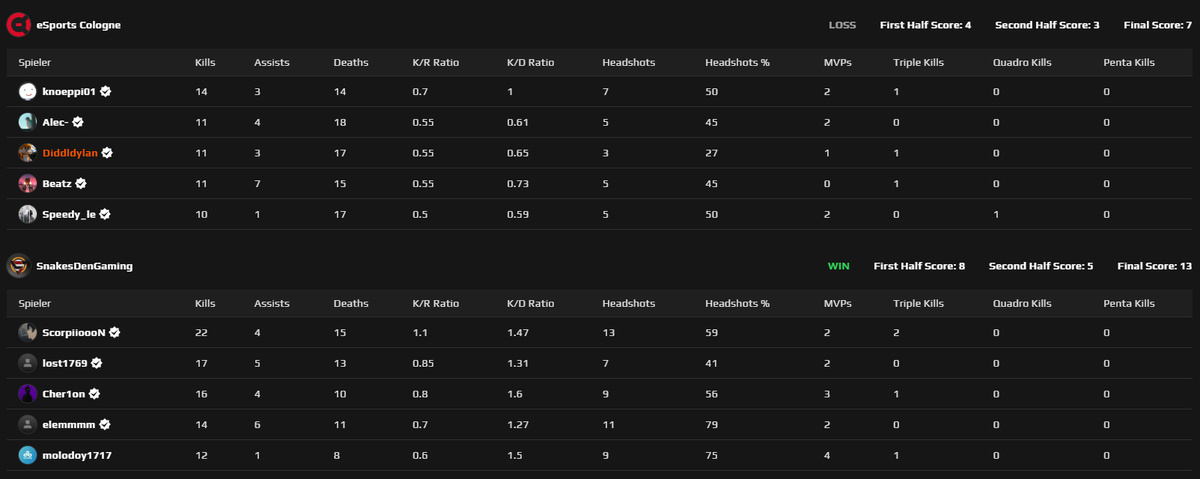Click the SnakesDenGaming team logo

click(x=18, y=266)
